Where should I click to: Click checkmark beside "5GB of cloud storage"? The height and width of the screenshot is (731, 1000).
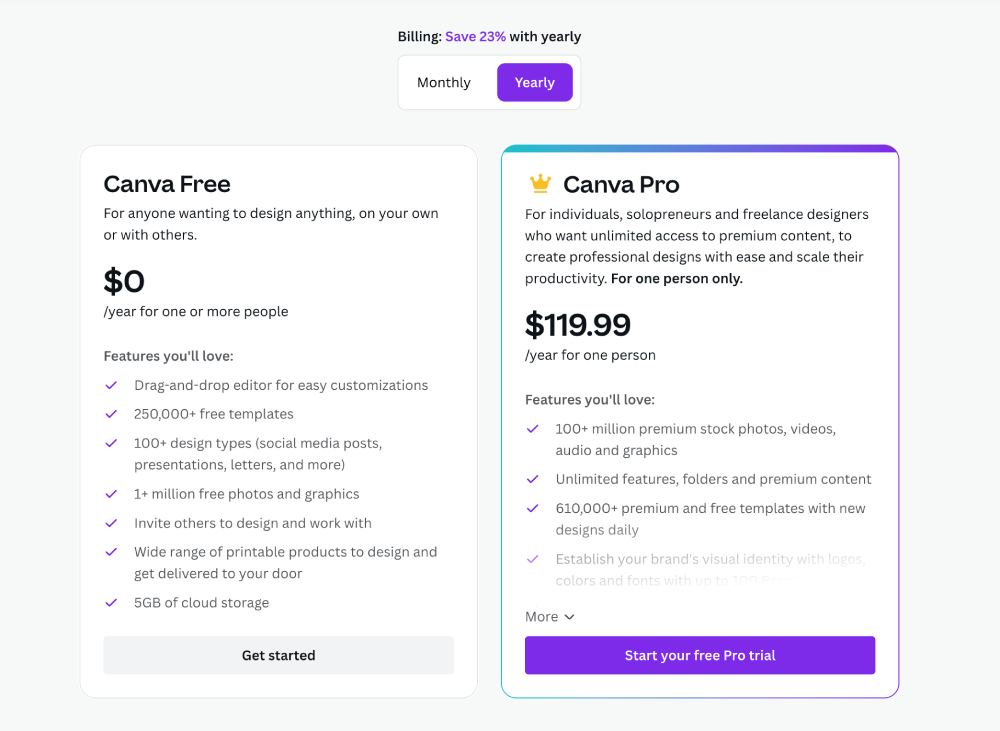[109, 602]
